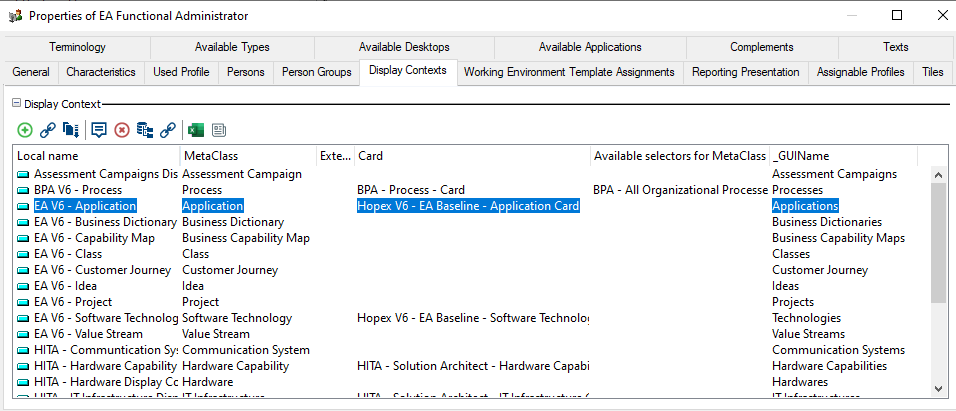Switch to the General tab
This screenshot has height=411, width=956.
pos(31,72)
